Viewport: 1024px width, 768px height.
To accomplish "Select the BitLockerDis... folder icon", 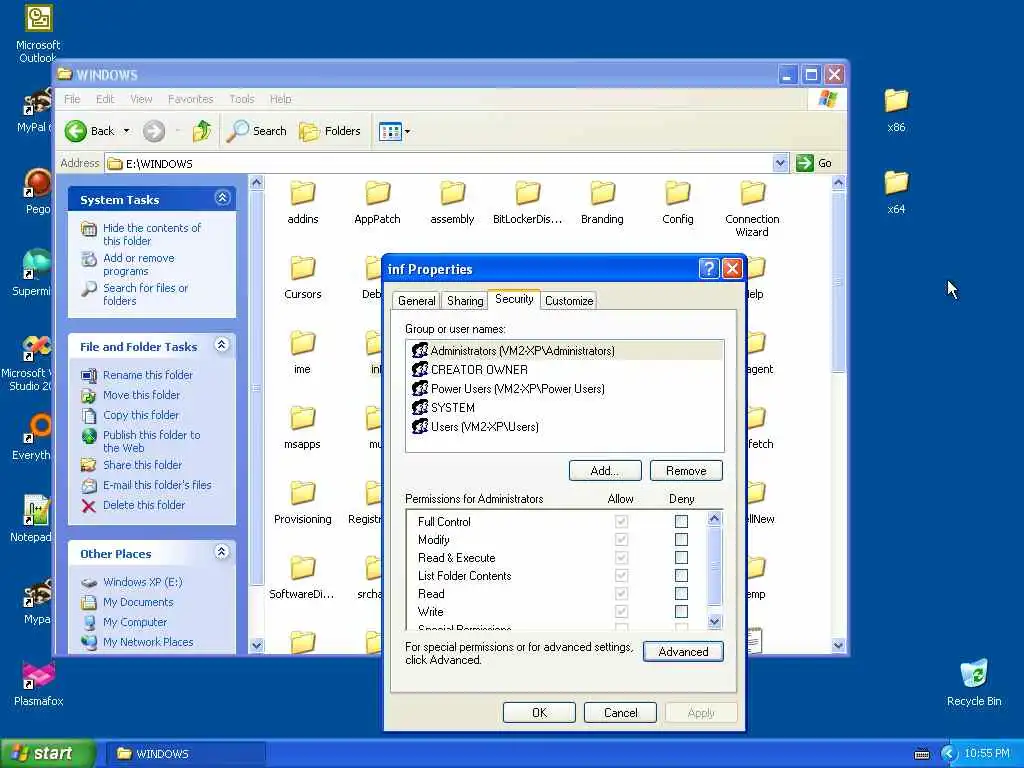I will [528, 193].
